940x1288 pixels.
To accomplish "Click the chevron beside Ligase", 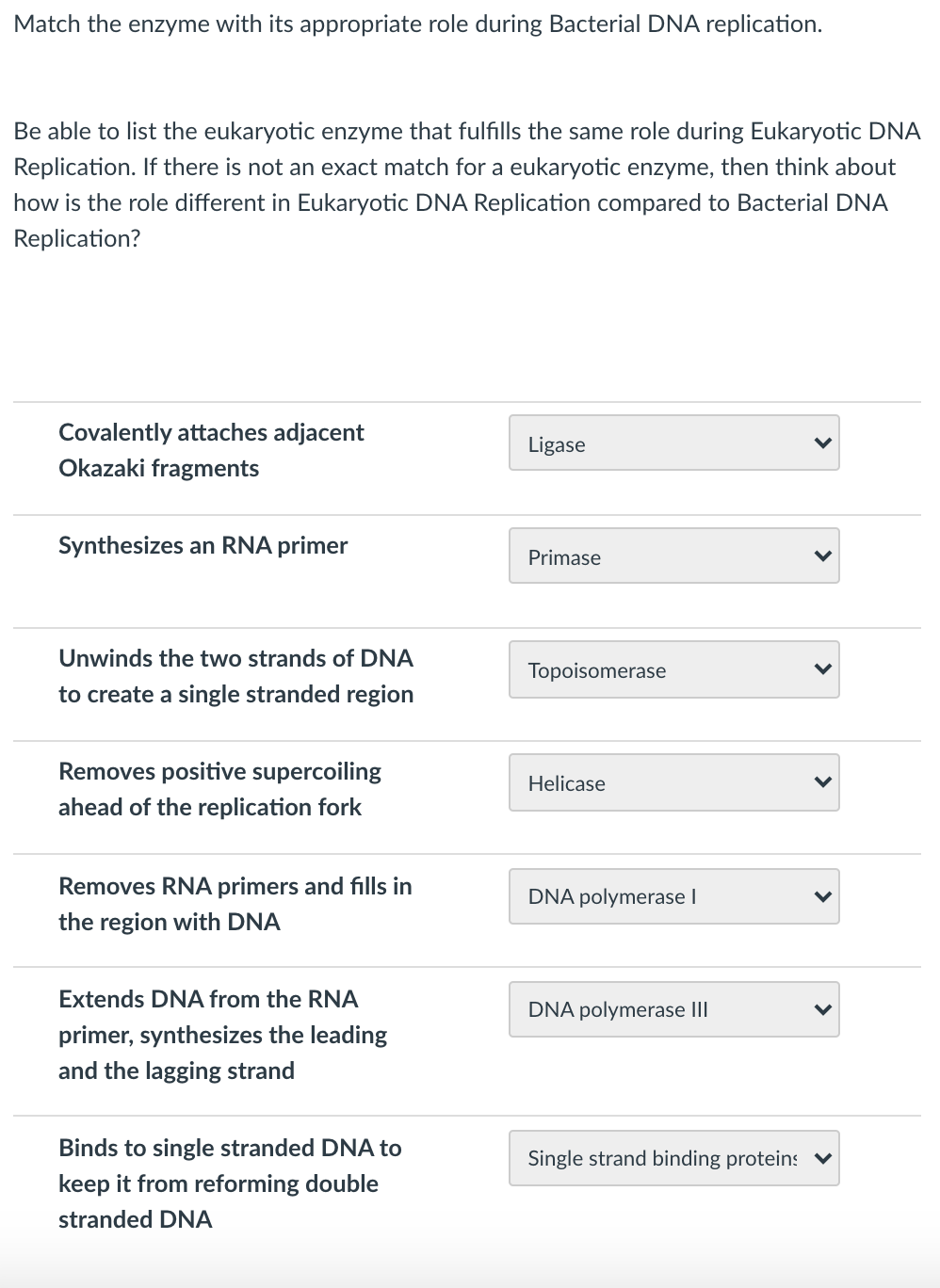I will [824, 443].
